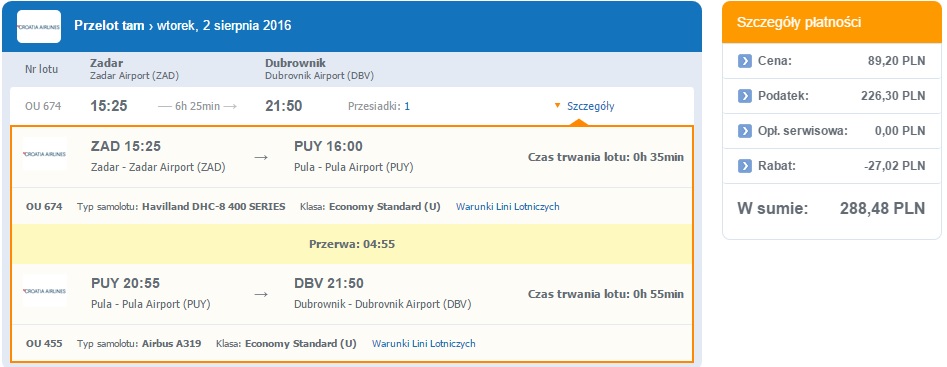This screenshot has width=947, height=367.
Task: Click the chevron icon beside Rabat
Action: pos(745,165)
